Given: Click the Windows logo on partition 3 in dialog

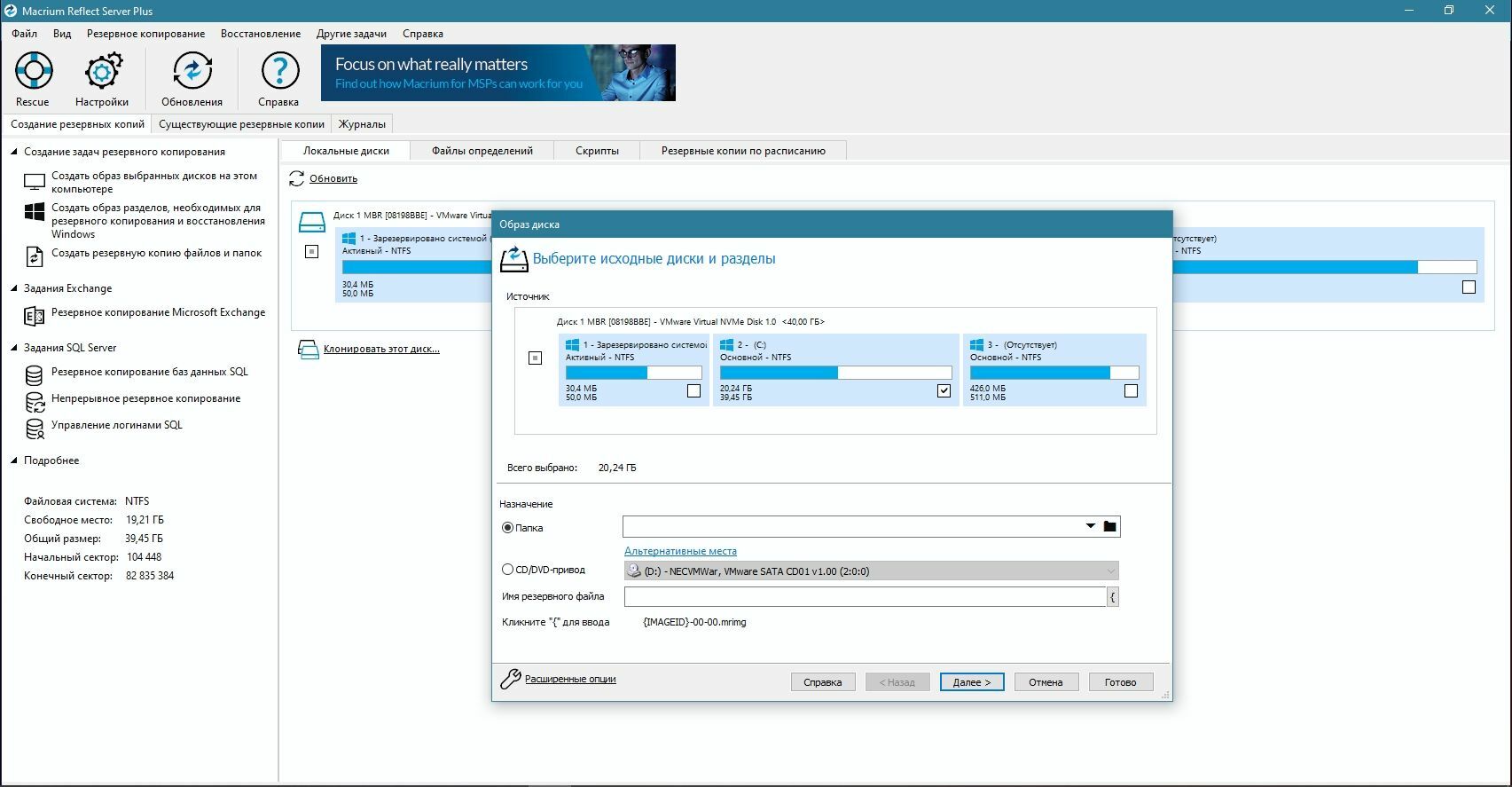Looking at the screenshot, I should pyautogui.click(x=977, y=345).
